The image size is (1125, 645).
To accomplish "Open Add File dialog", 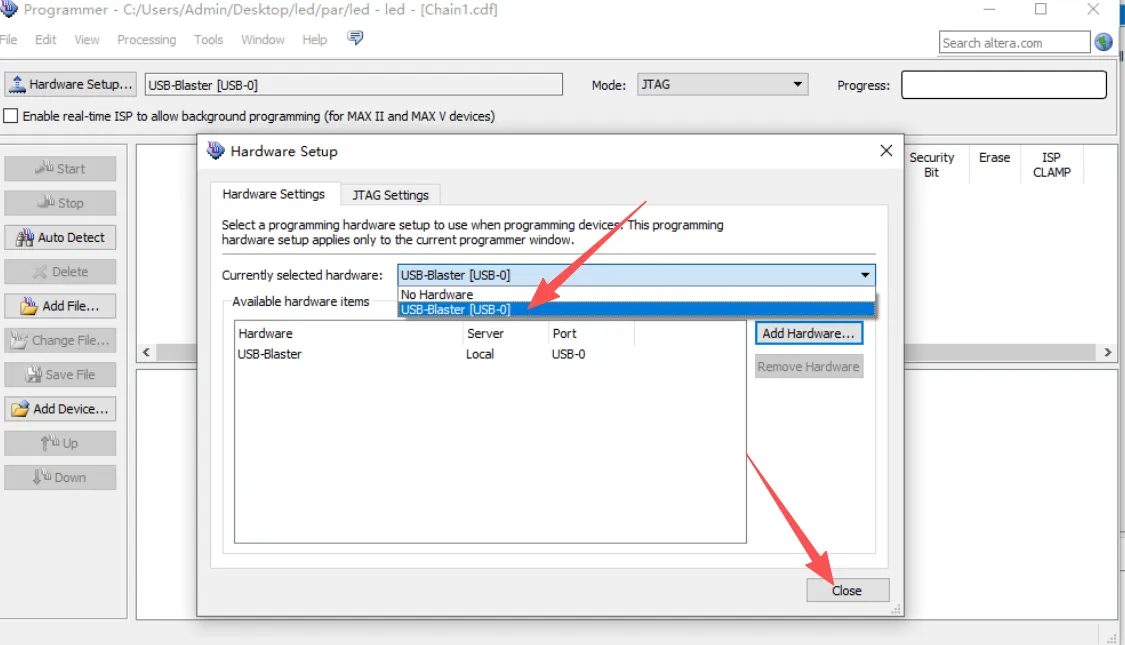I will click(60, 306).
